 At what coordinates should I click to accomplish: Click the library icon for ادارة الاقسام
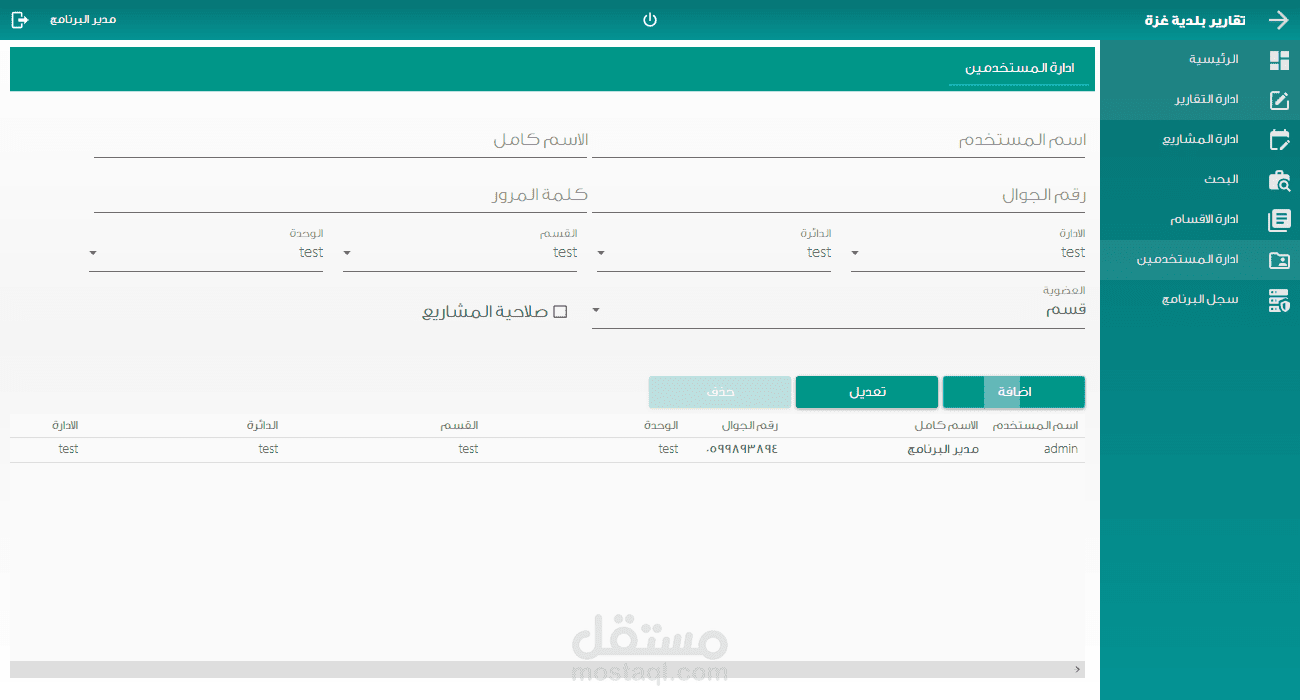pos(1279,220)
